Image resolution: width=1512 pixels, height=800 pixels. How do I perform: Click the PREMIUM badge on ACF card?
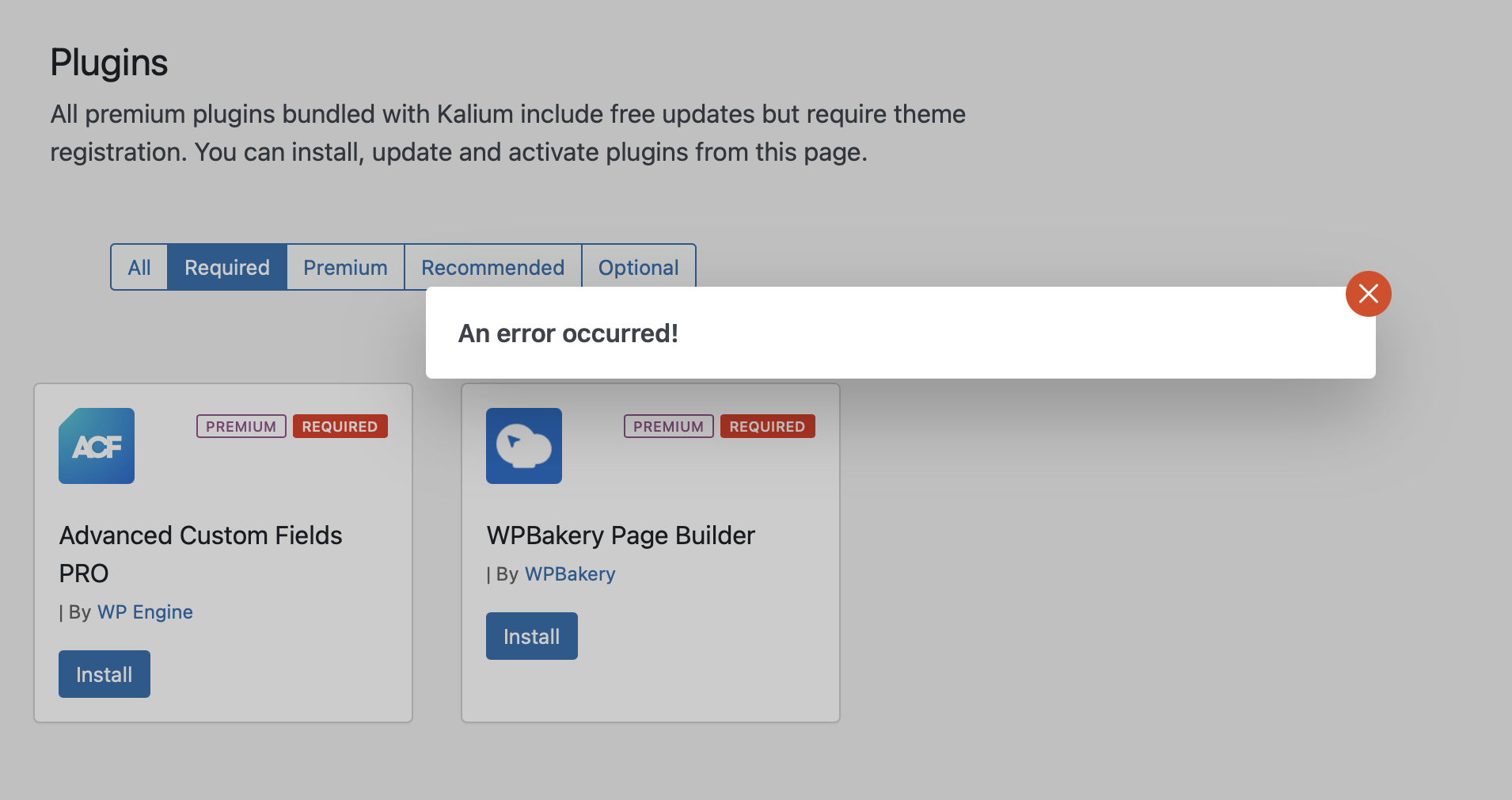(241, 426)
